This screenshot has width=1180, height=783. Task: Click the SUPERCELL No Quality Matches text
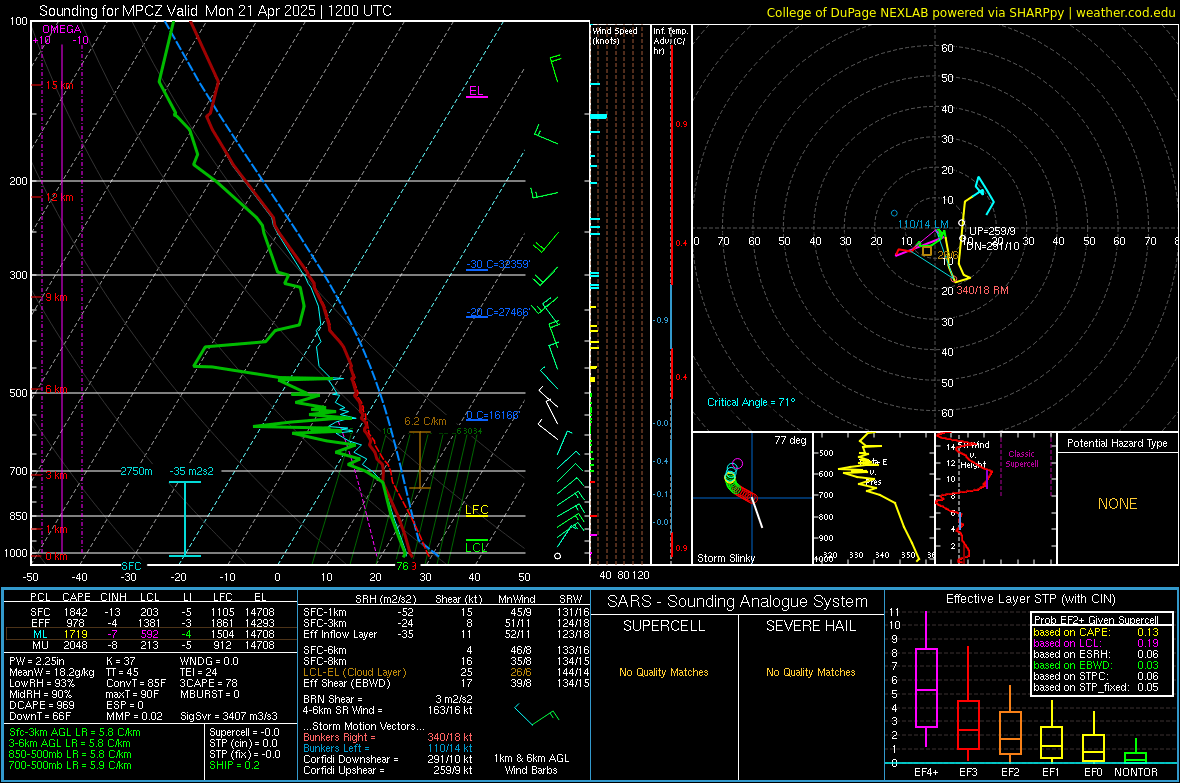coord(664,672)
